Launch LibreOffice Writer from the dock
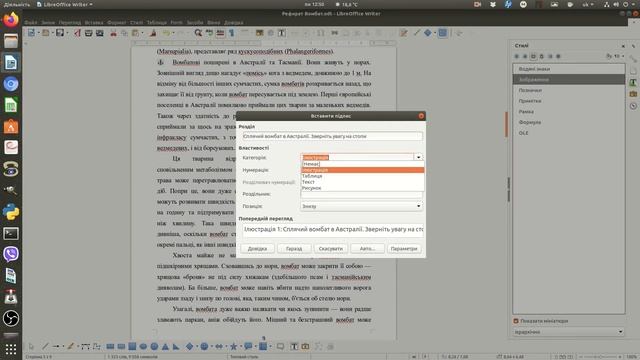Image resolution: width=640 pixels, height=360 pixels. point(11,62)
